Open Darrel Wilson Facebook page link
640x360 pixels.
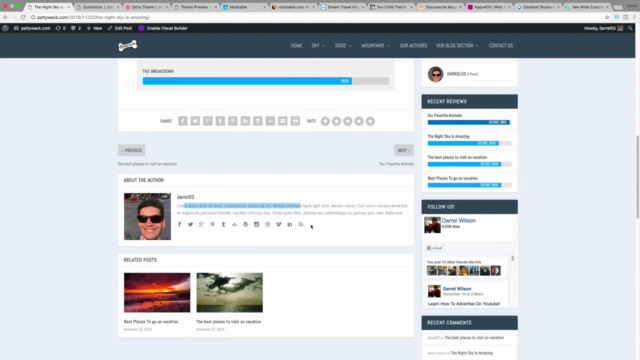click(x=458, y=220)
